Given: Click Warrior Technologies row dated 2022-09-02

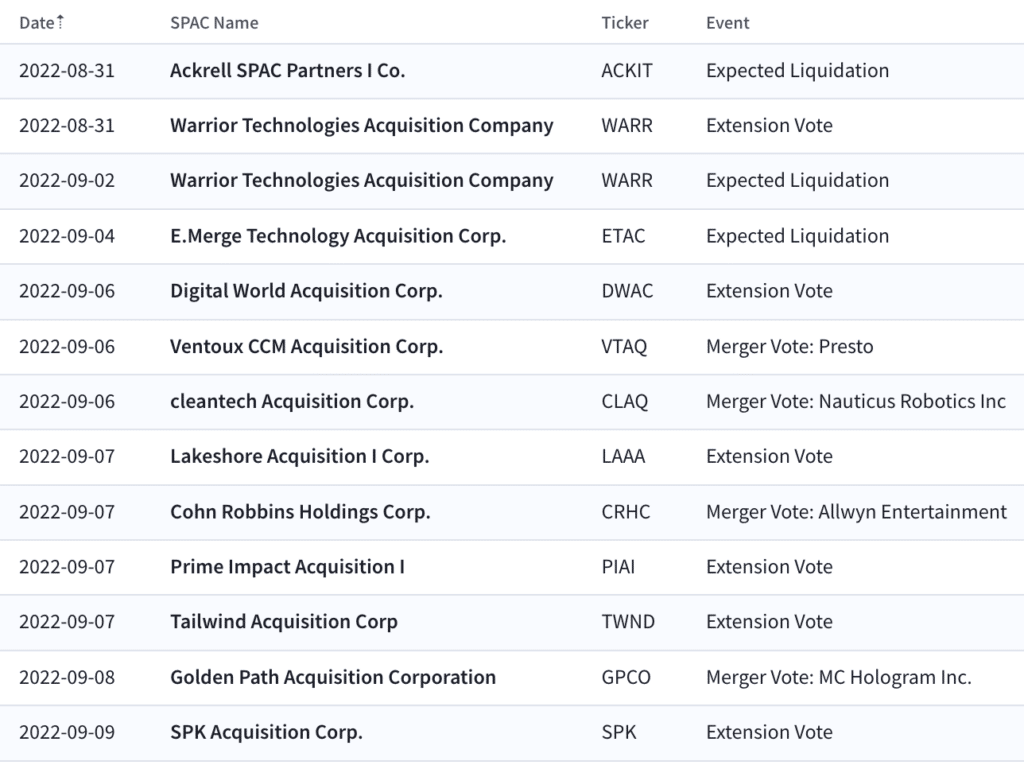Looking at the screenshot, I should tap(512, 181).
